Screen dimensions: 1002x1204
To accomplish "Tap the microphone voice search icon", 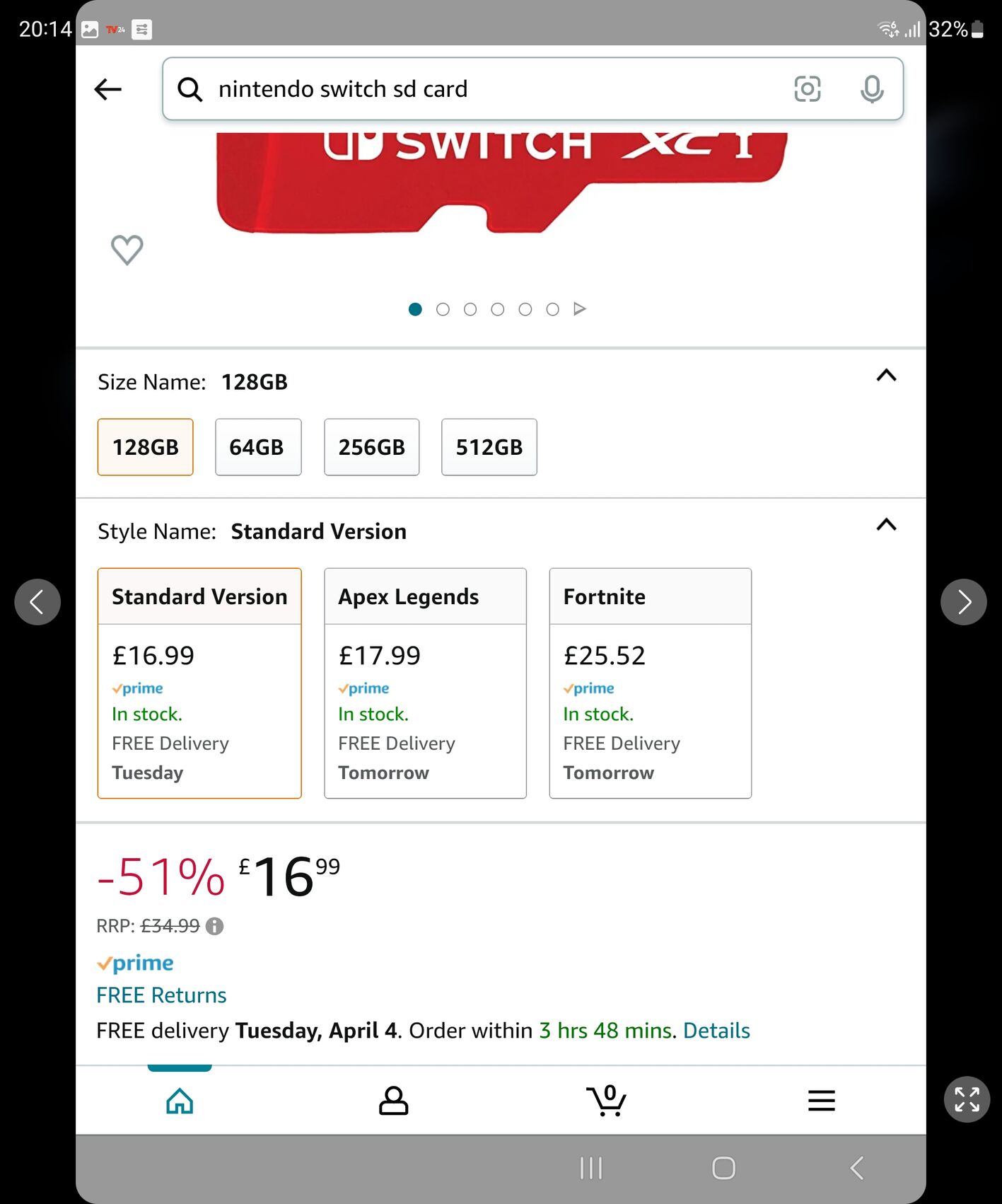I will click(871, 89).
